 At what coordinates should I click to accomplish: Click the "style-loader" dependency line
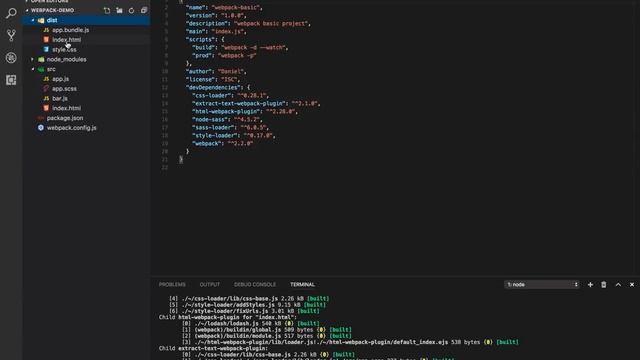click(x=234, y=136)
